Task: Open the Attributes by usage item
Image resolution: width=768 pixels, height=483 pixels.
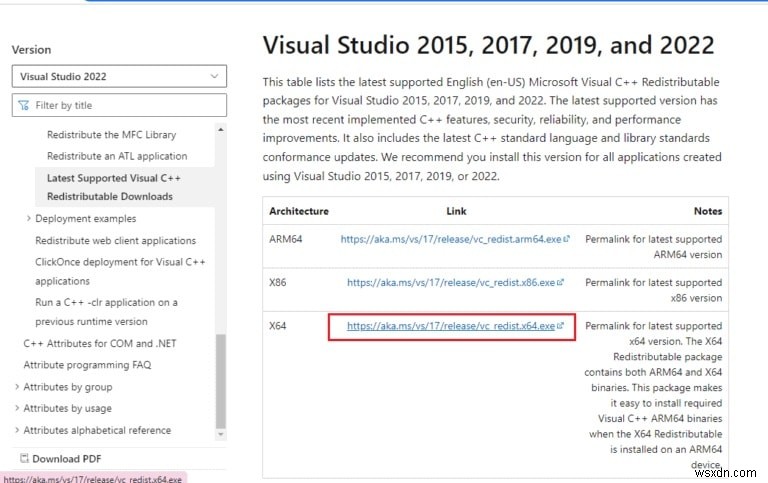Action: [x=68, y=408]
